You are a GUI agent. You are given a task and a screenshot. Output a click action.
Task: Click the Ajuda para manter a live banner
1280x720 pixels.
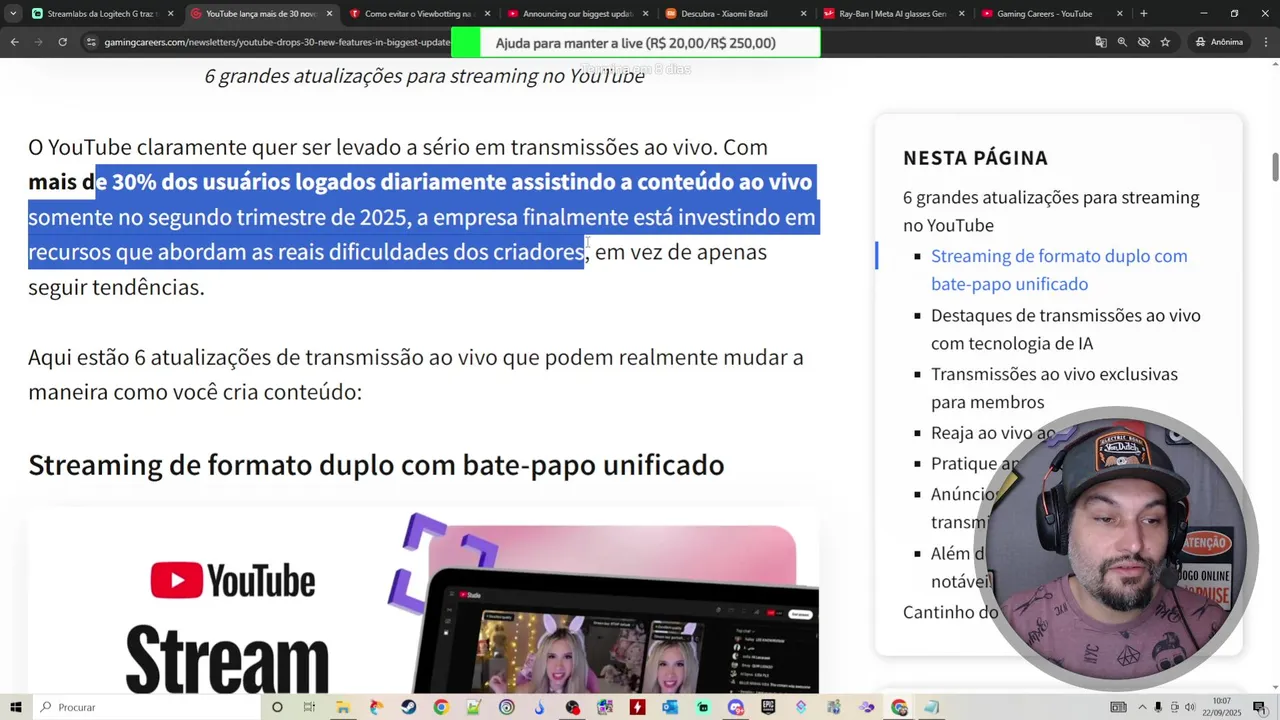pos(635,43)
